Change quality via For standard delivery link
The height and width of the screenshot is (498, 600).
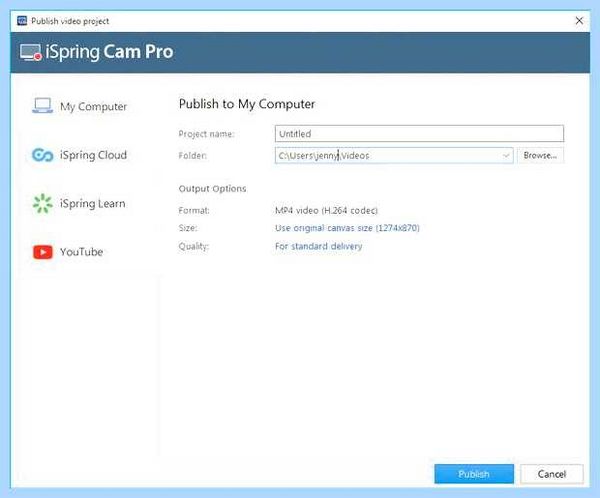[318, 246]
